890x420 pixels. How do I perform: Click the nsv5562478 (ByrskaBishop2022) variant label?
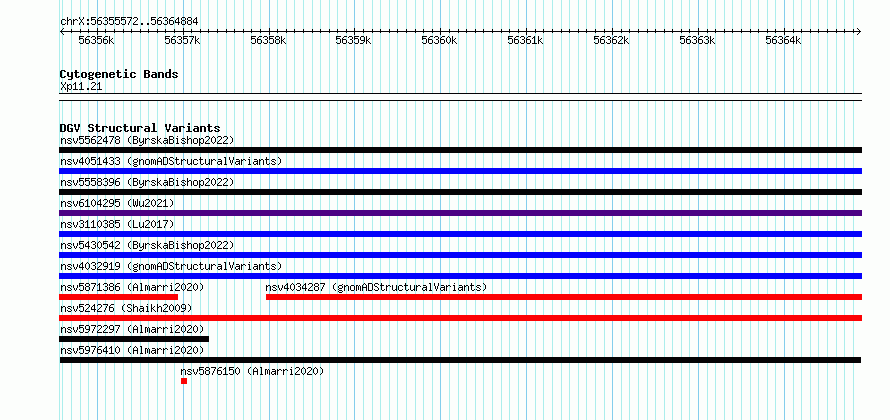pyautogui.click(x=147, y=140)
